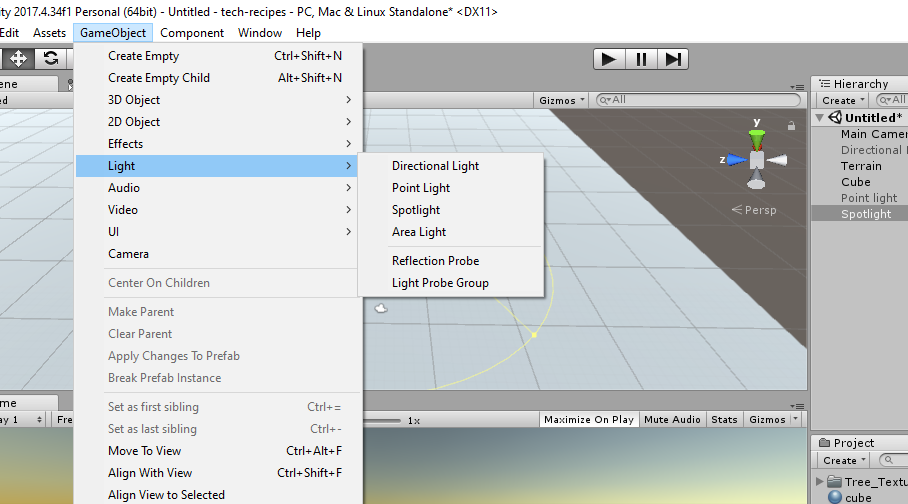Click the blue Z axis gizmo cone
The width and height of the screenshot is (908, 504).
point(737,159)
